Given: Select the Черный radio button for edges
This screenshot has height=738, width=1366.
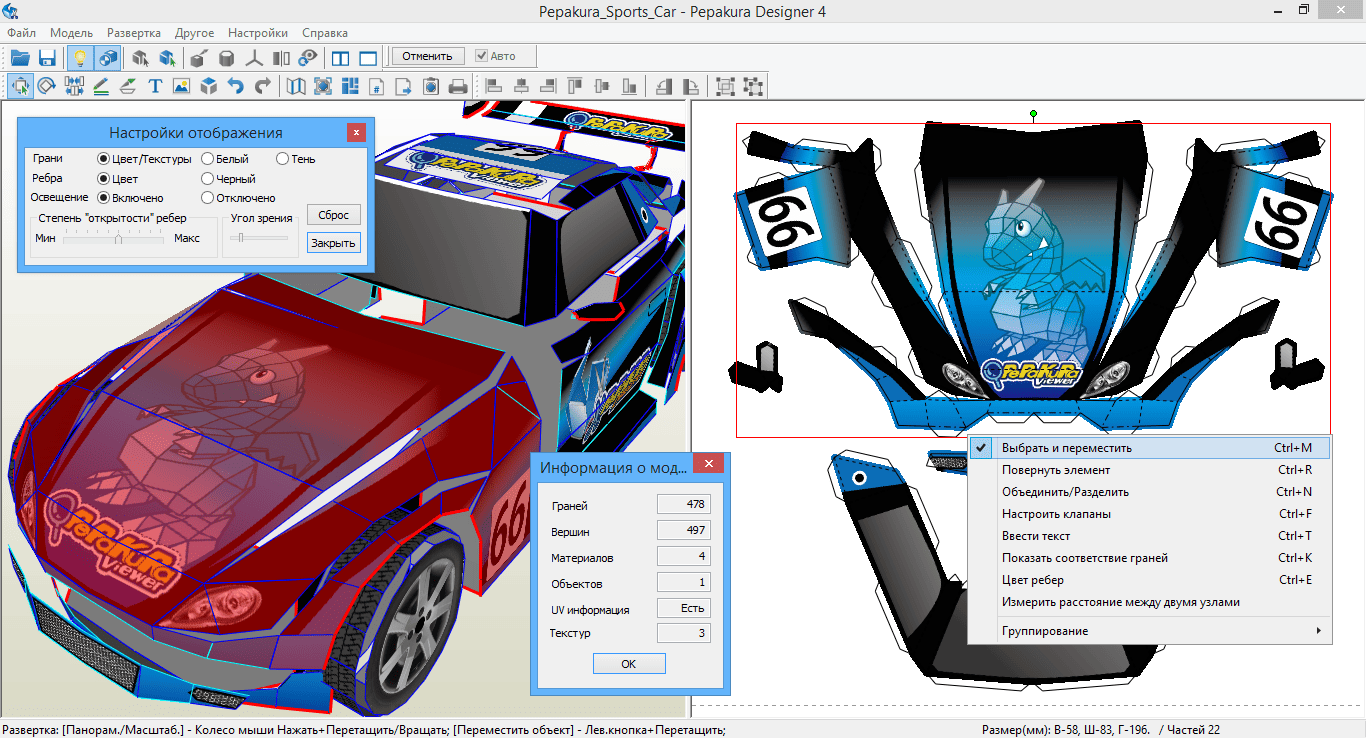Looking at the screenshot, I should pyautogui.click(x=208, y=179).
